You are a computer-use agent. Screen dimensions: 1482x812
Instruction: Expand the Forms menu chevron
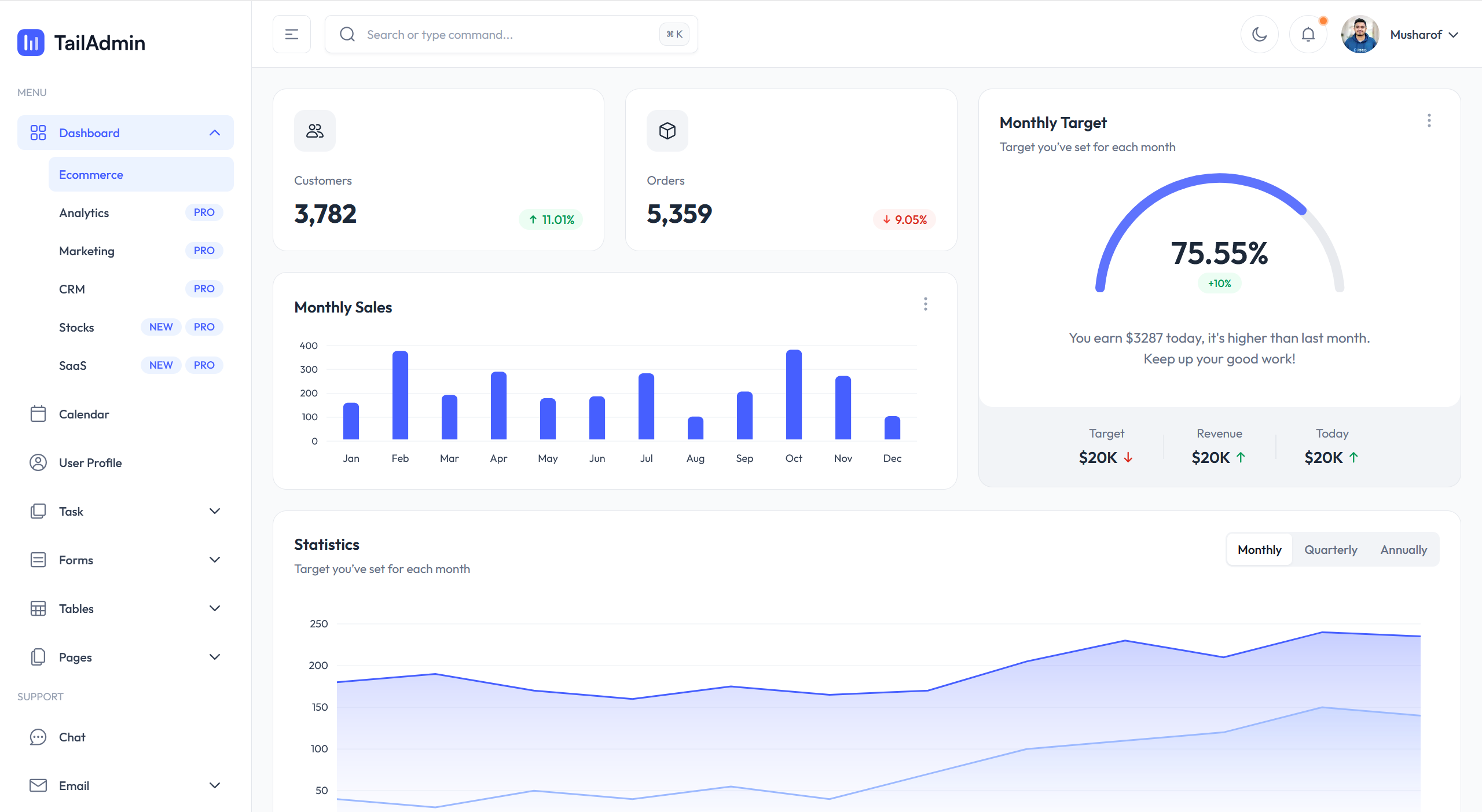coord(215,560)
